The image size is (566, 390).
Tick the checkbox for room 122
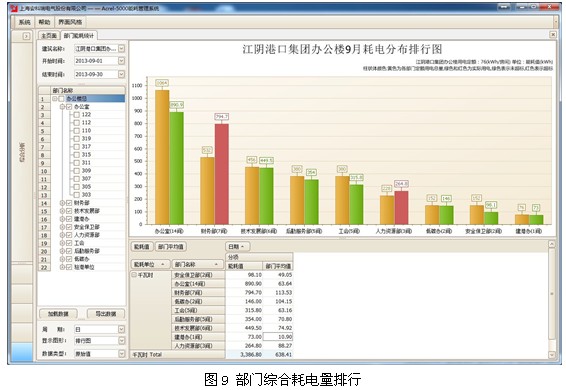(x=77, y=115)
